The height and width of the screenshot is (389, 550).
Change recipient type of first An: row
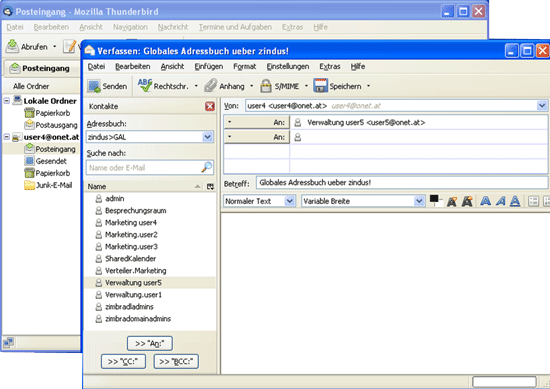point(256,122)
